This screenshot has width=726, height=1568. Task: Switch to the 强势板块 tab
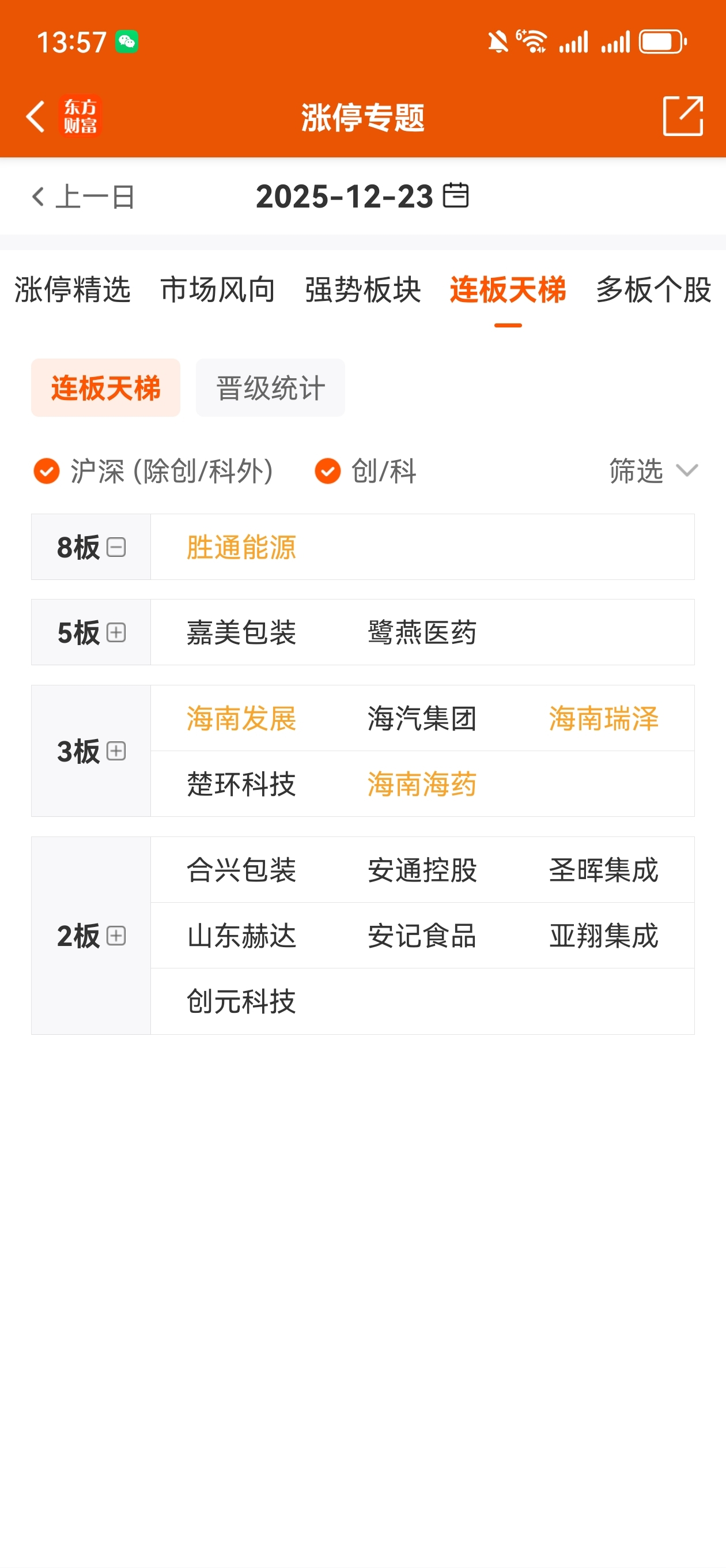point(362,290)
